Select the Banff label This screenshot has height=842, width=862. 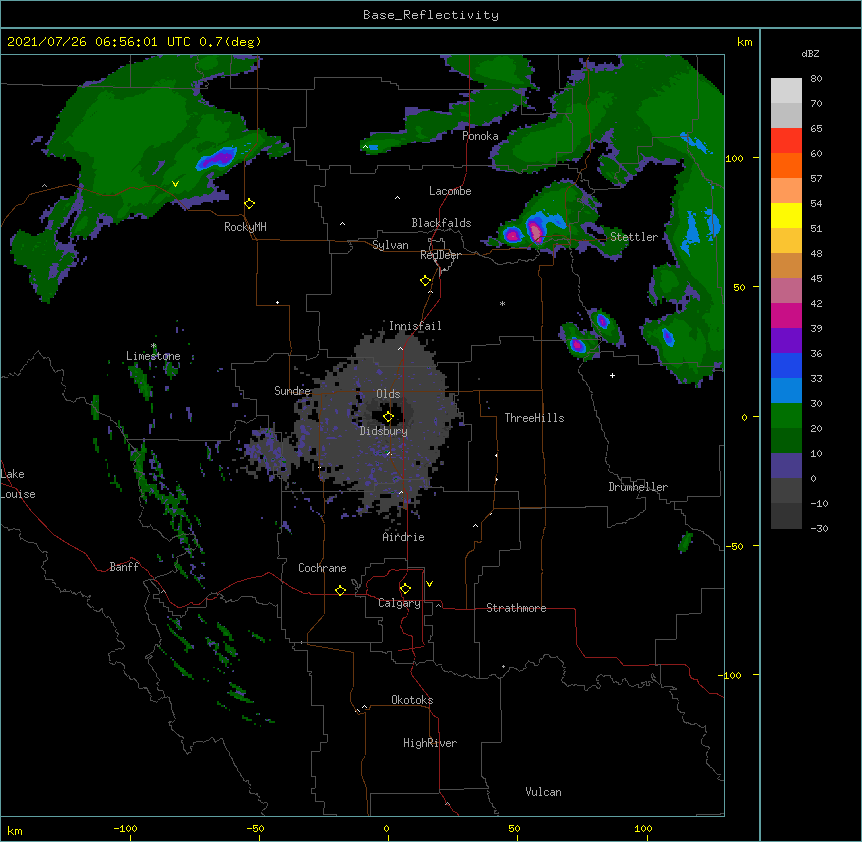coord(124,567)
